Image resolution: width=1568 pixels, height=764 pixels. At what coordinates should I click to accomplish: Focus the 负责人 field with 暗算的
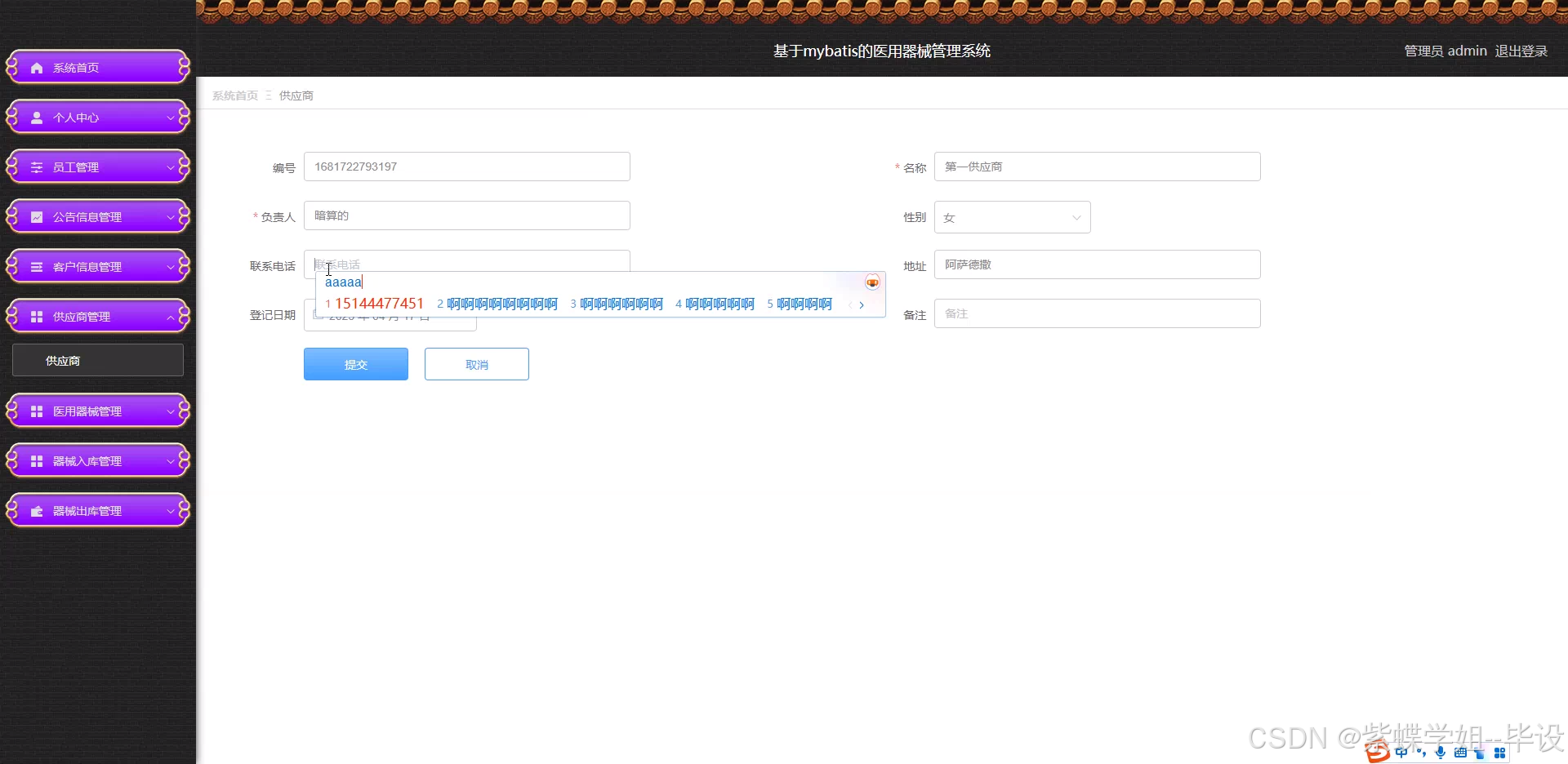click(467, 215)
